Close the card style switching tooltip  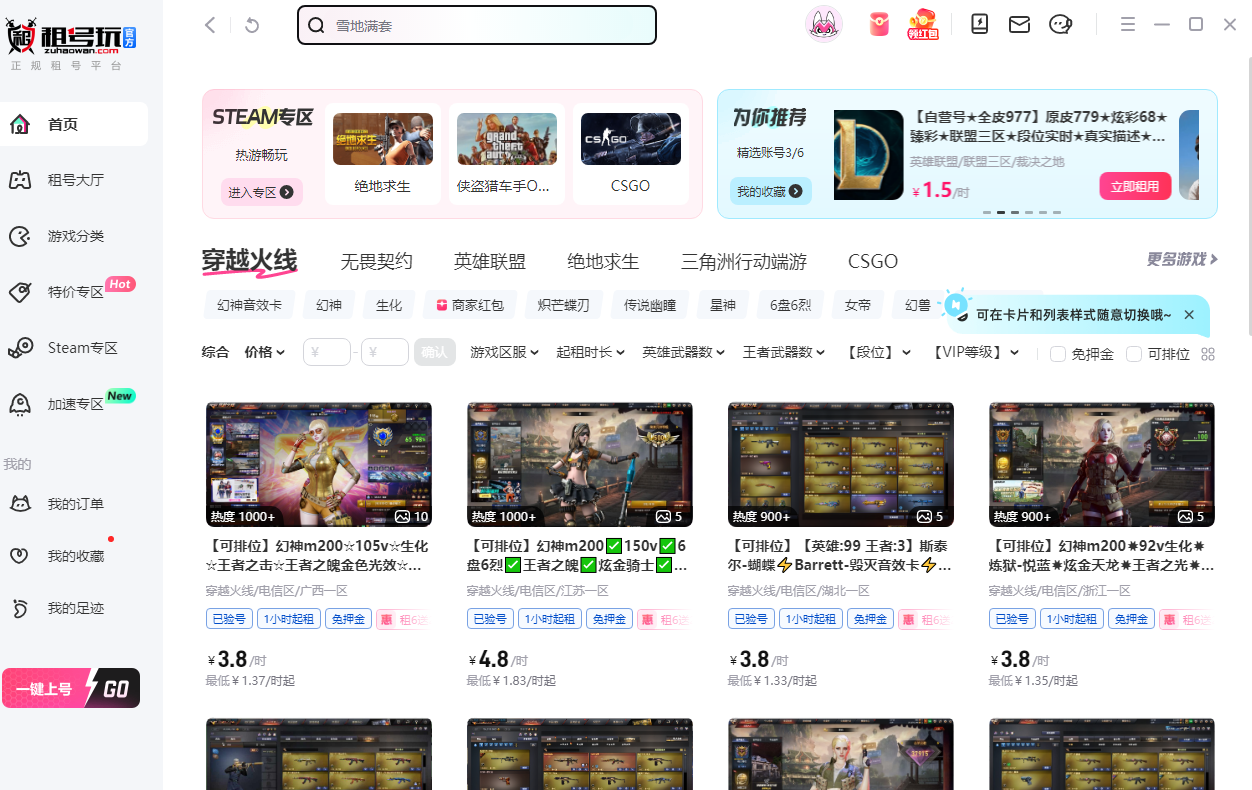tap(1189, 315)
